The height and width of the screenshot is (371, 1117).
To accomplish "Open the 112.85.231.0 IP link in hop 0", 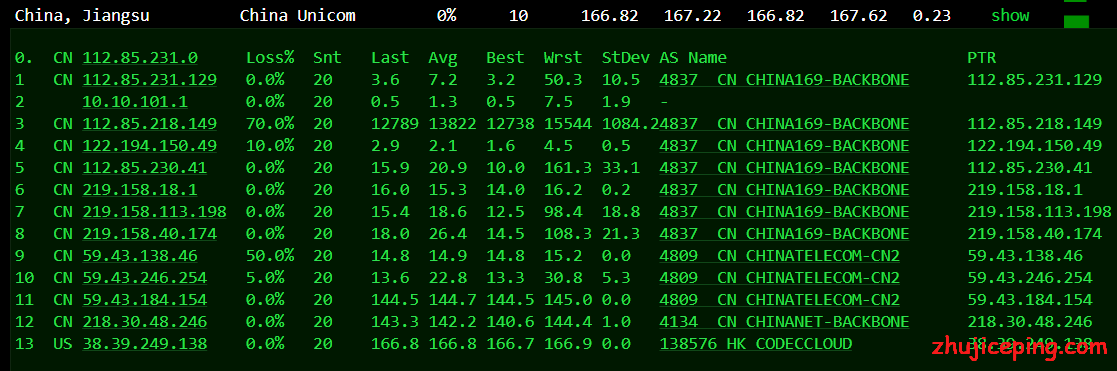I will [x=140, y=58].
